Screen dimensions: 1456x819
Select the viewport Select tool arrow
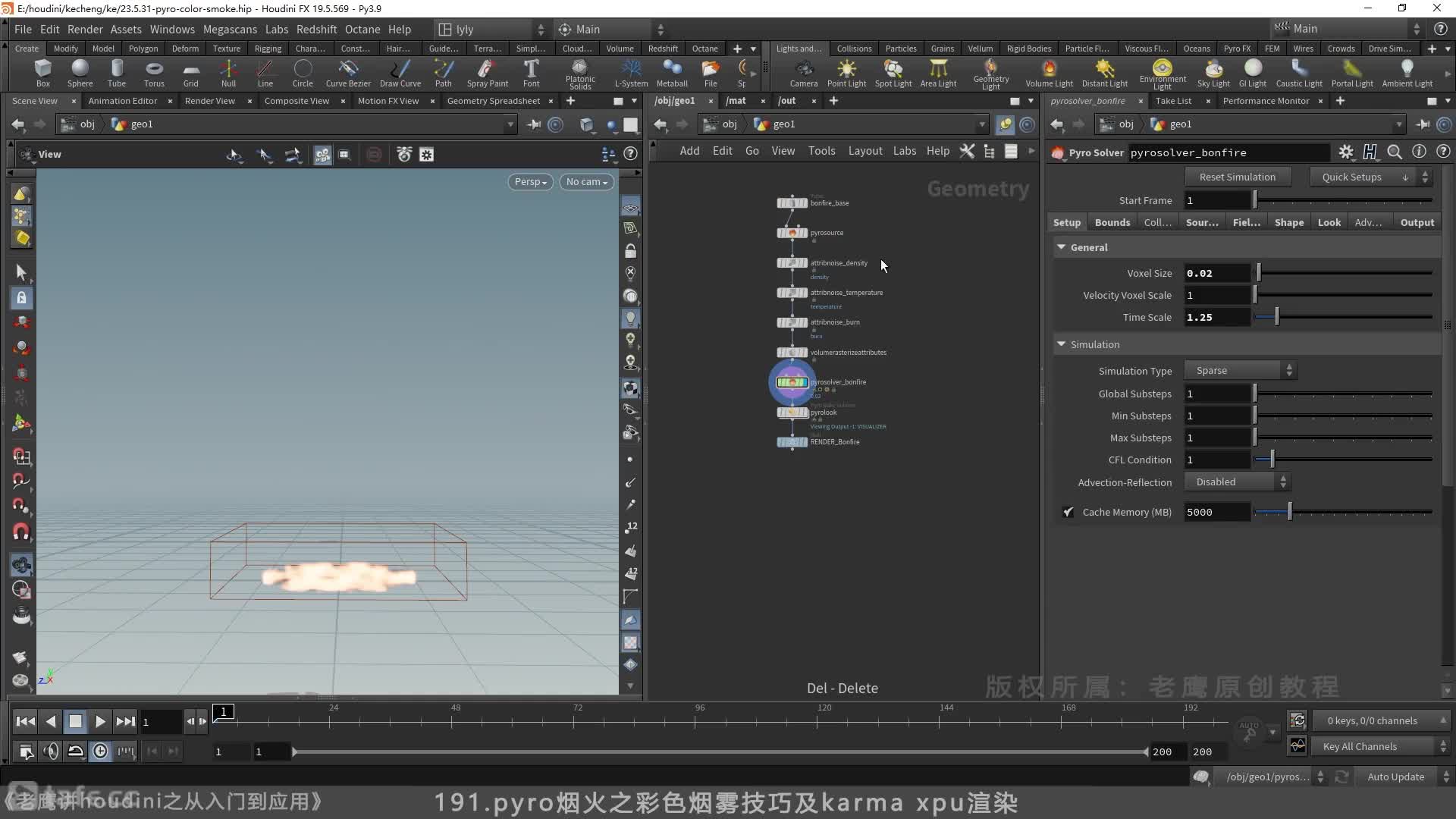coord(21,272)
